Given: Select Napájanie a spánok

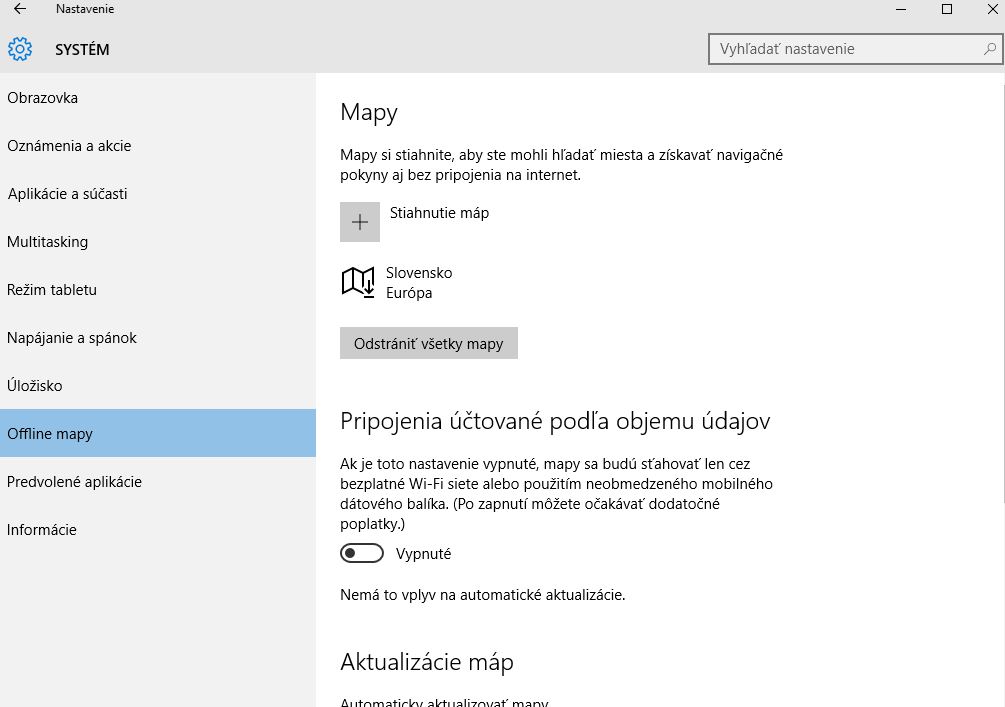Looking at the screenshot, I should point(72,338).
